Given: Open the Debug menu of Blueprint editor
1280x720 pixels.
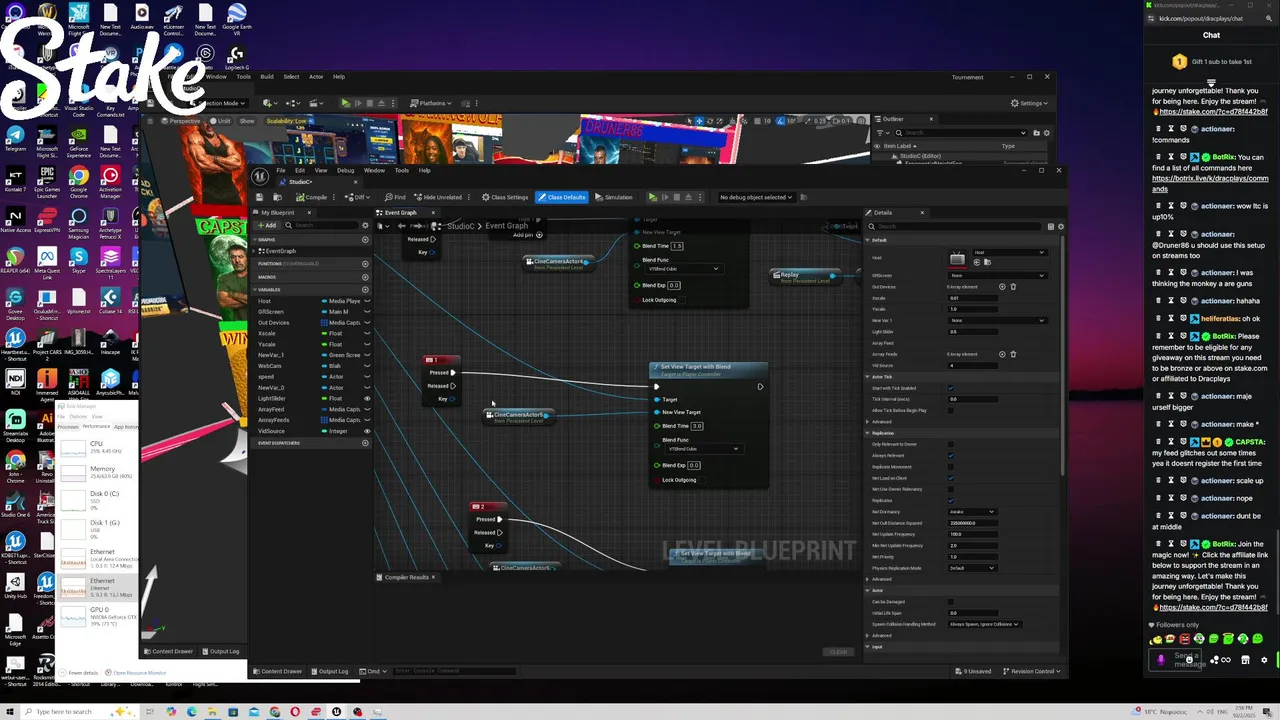Looking at the screenshot, I should click(345, 170).
